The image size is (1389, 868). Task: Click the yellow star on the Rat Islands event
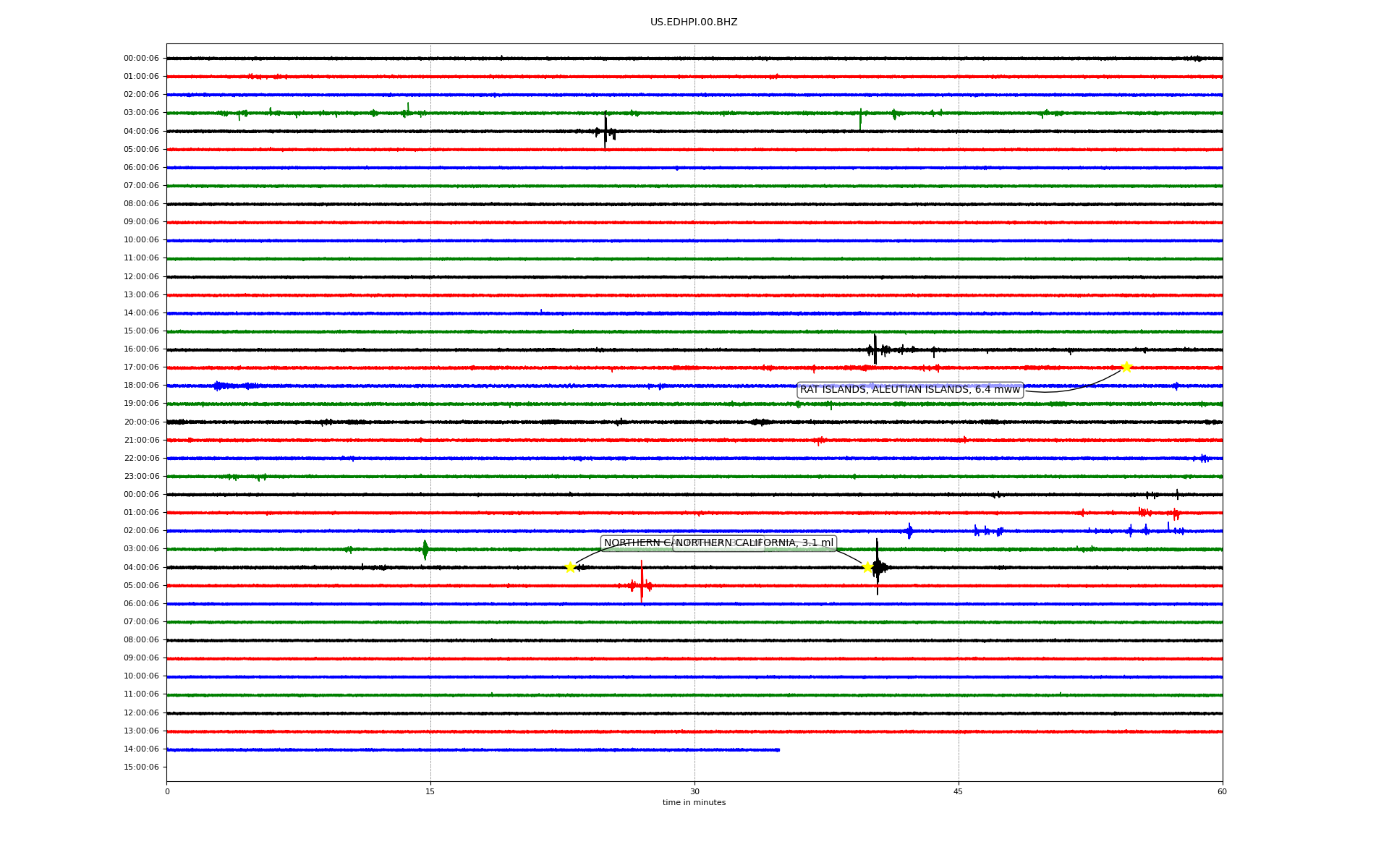tap(1126, 367)
